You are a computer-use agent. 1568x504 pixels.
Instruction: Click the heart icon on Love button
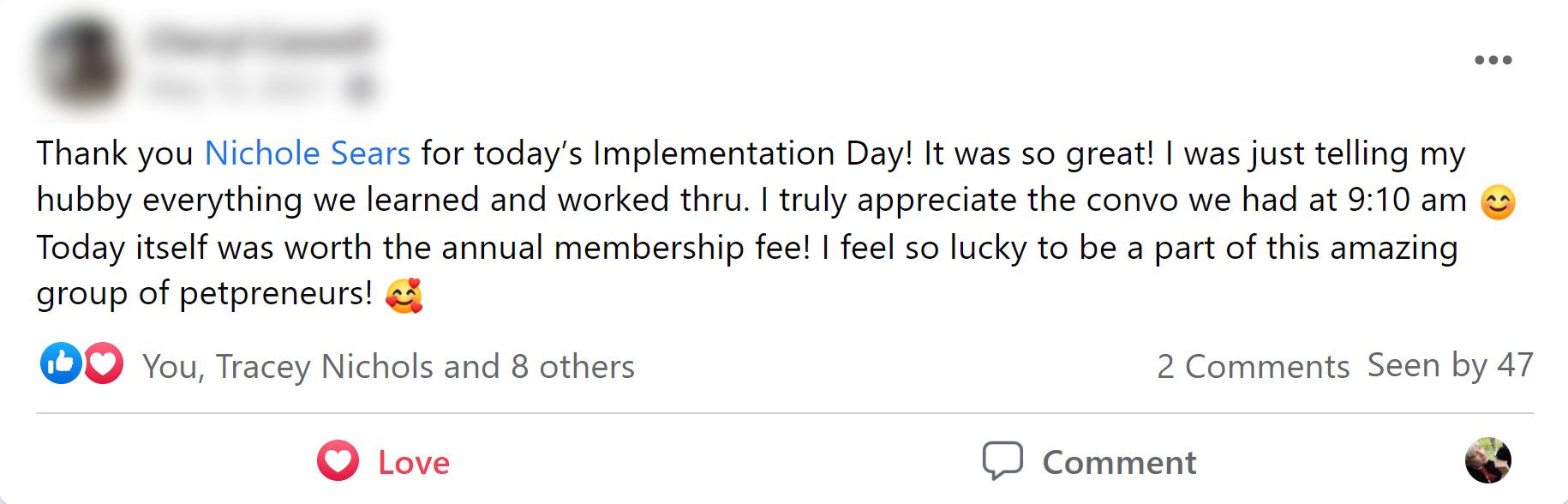[x=338, y=461]
